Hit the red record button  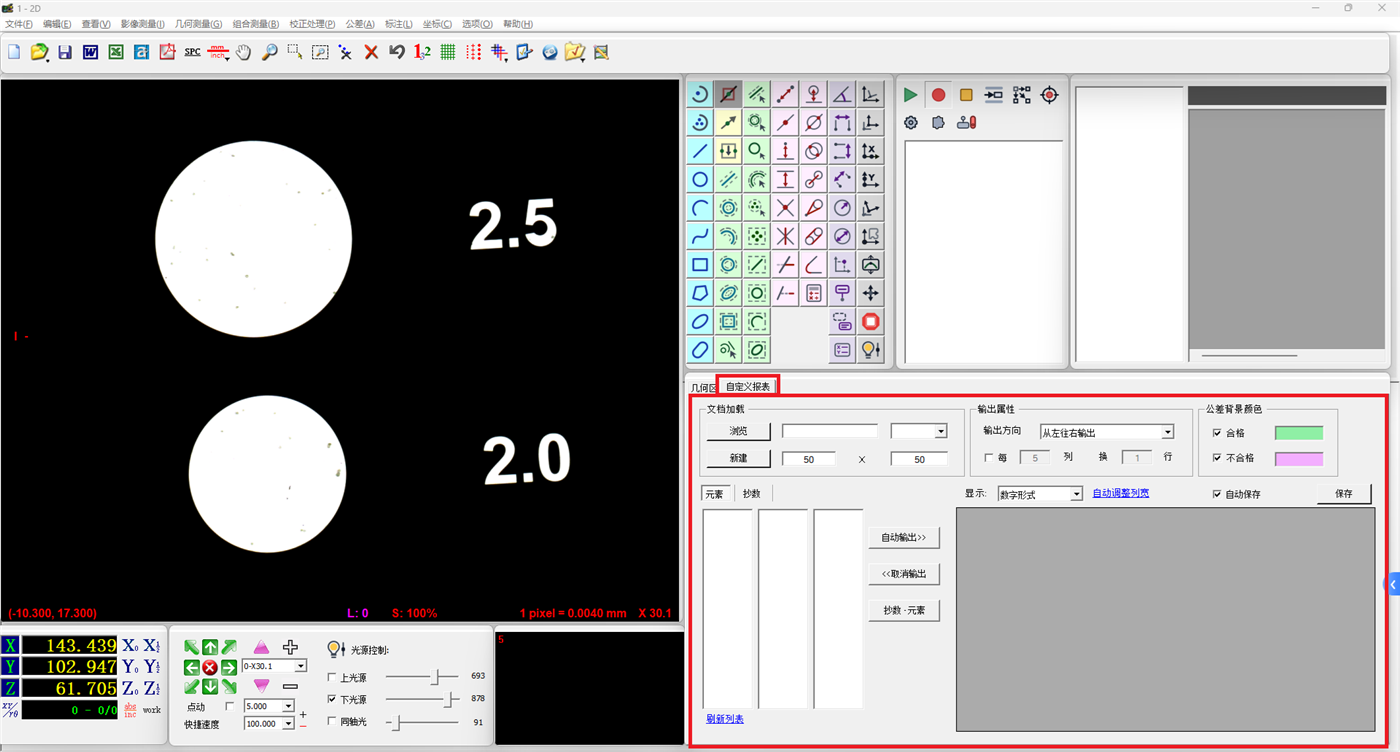938,95
